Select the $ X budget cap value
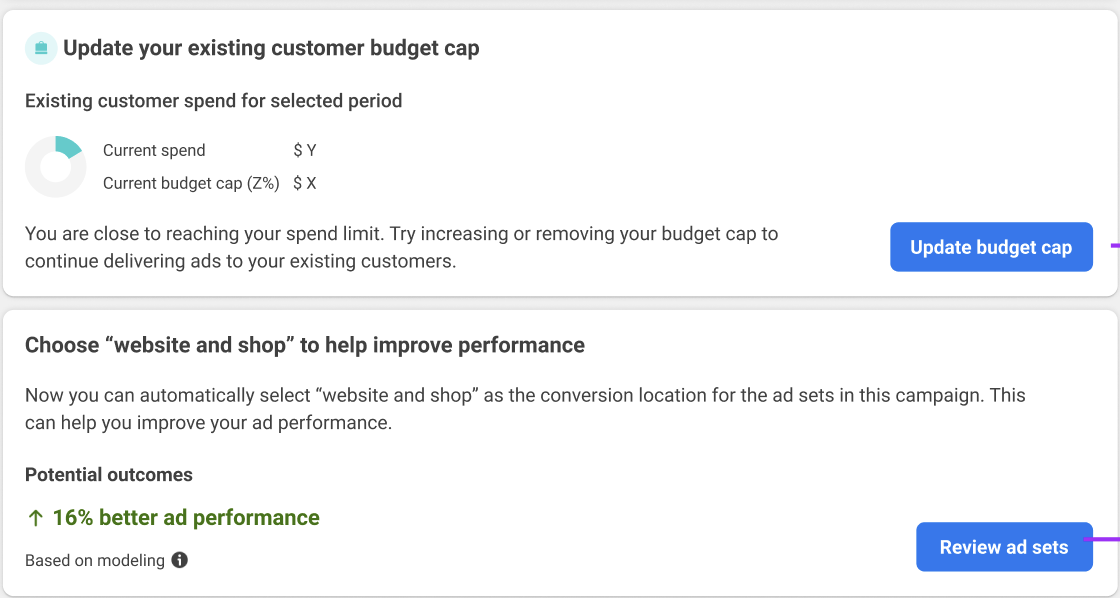Viewport: 1120px width, 598px height. (305, 184)
